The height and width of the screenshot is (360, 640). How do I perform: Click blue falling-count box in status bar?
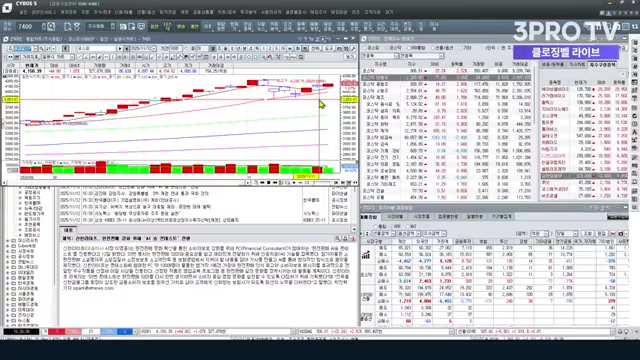(124, 332)
